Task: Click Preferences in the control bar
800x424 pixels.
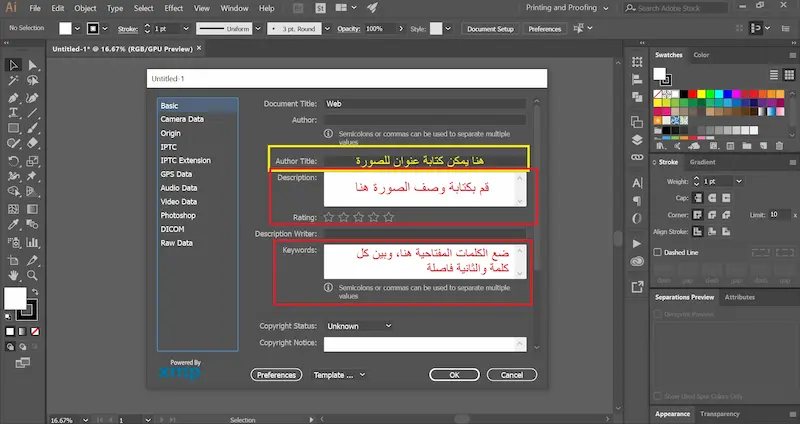Action: pos(544,29)
